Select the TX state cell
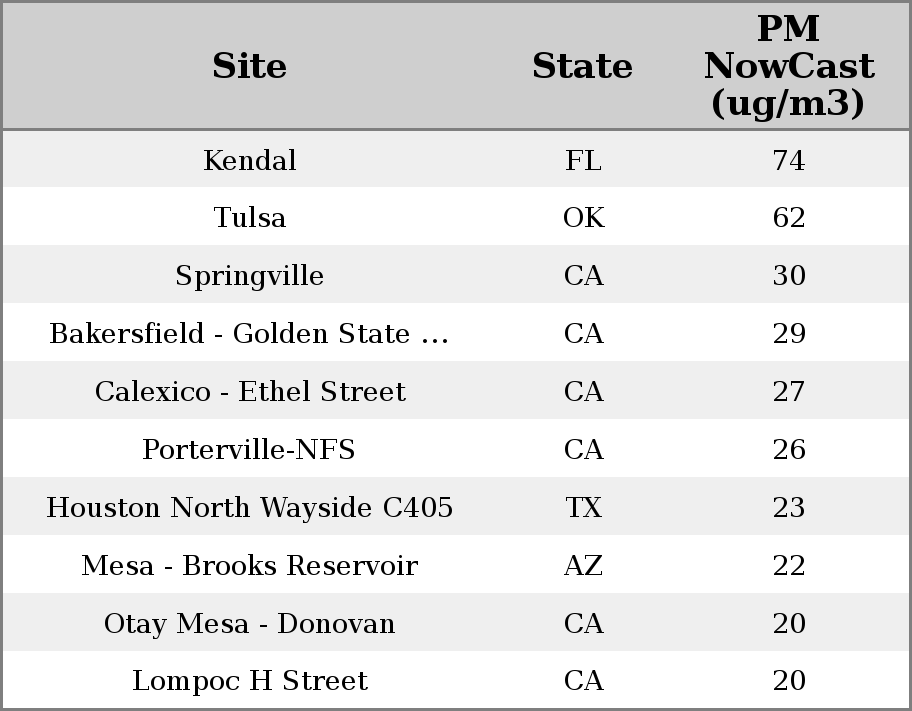 pyautogui.click(x=583, y=508)
